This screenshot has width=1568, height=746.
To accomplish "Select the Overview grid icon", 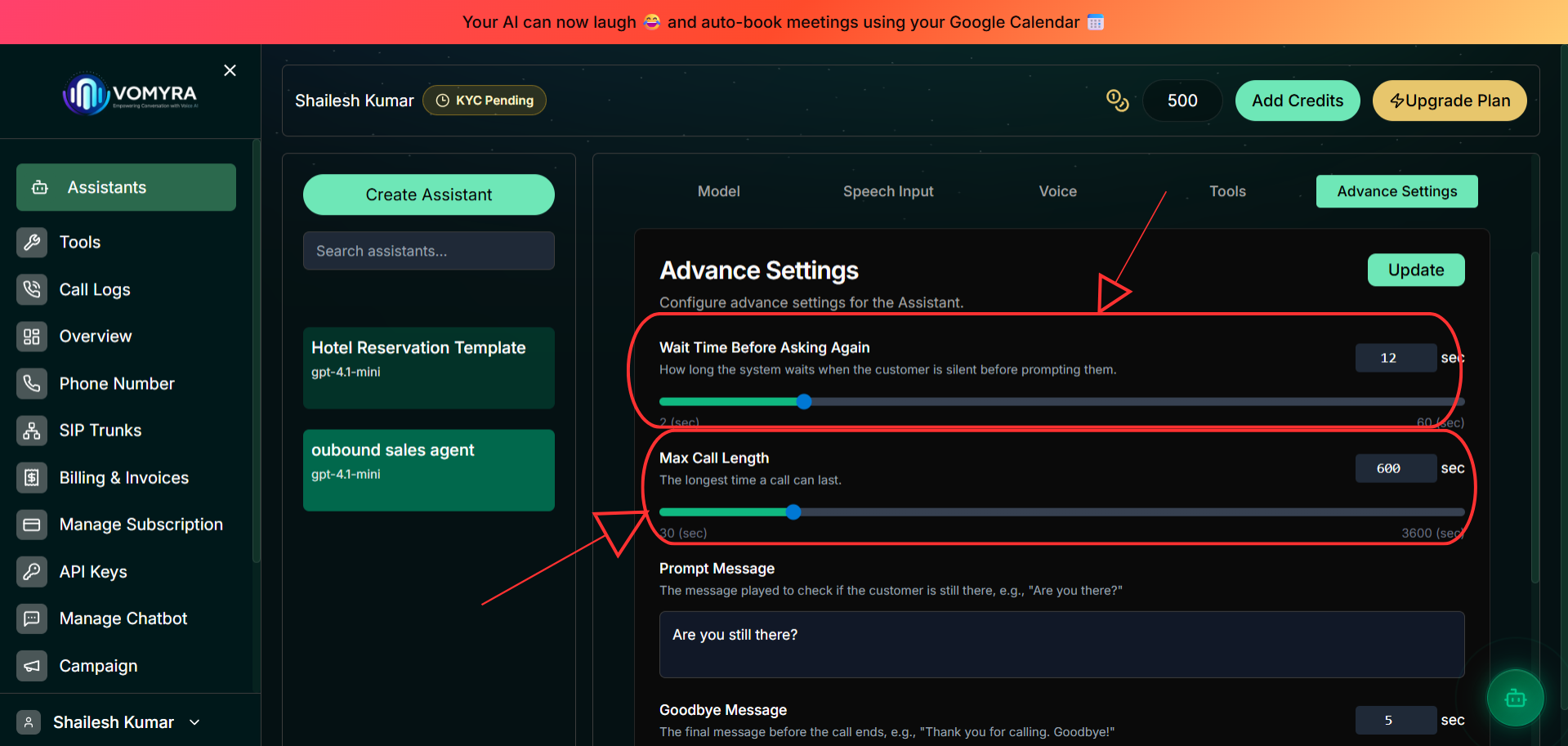I will click(32, 336).
